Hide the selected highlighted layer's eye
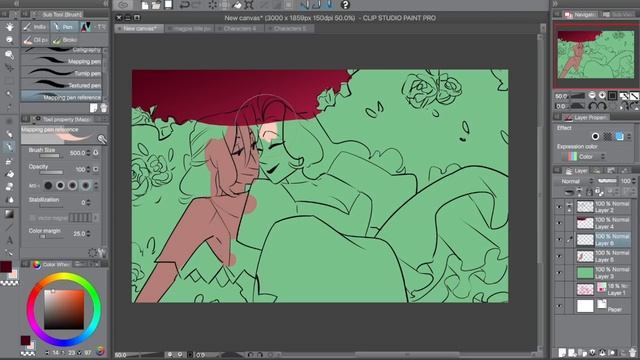Image resolution: width=640 pixels, height=360 pixels. 559,240
